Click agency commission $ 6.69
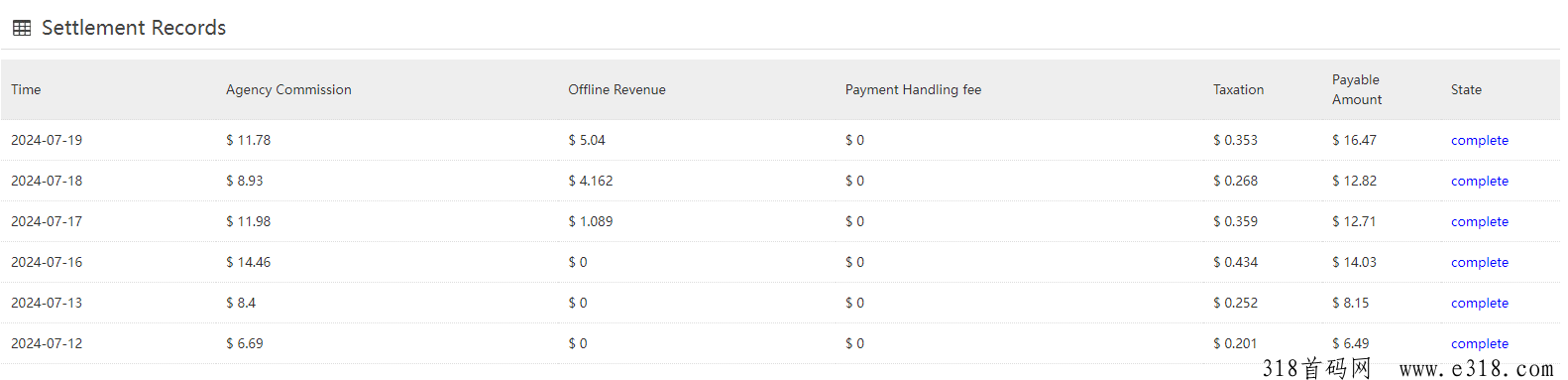This screenshot has width=1568, height=380. click(x=245, y=343)
